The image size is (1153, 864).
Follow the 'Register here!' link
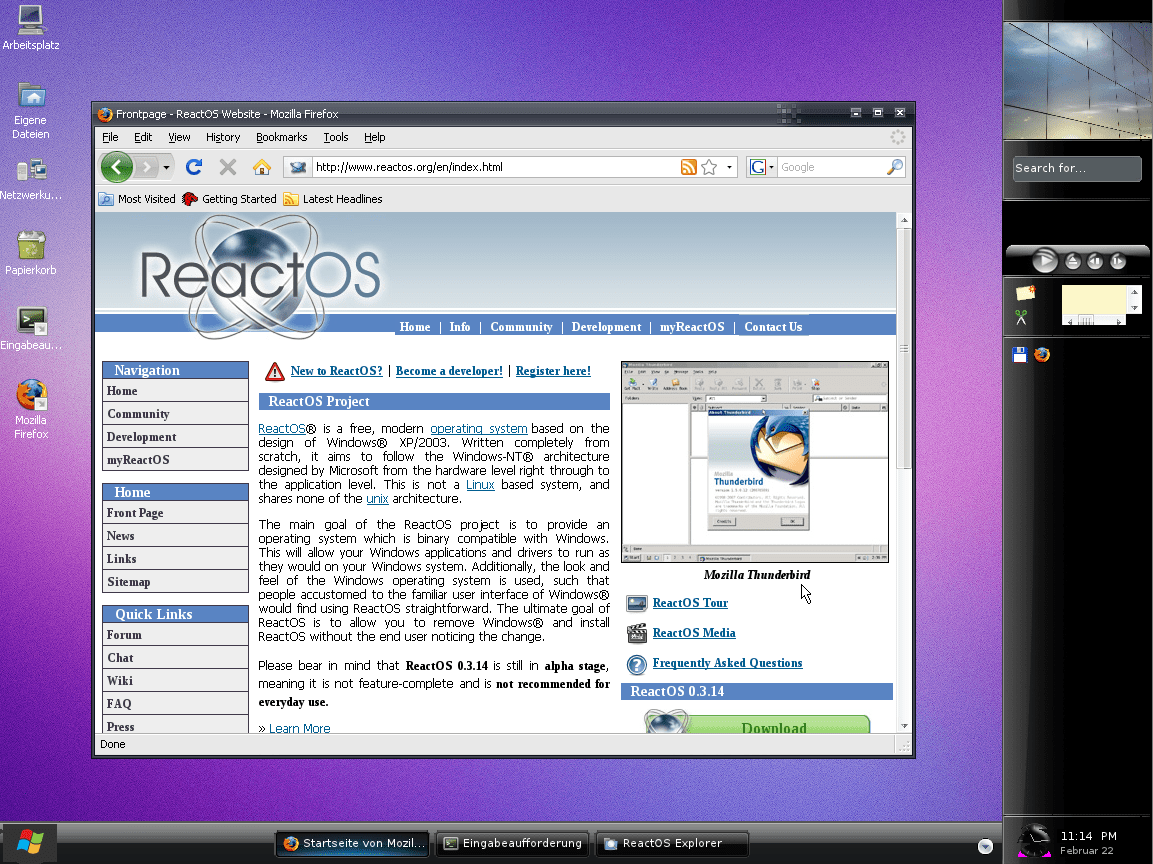[553, 371]
